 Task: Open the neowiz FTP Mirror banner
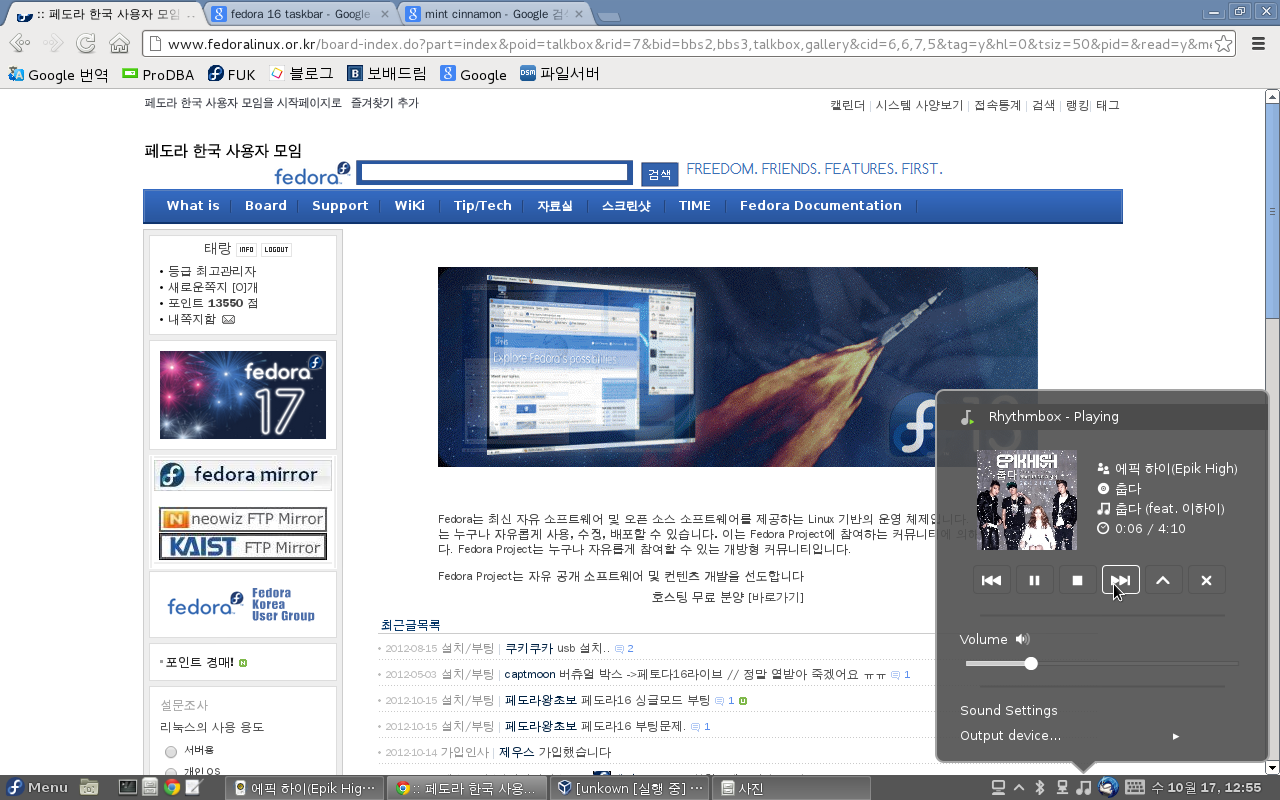243,520
